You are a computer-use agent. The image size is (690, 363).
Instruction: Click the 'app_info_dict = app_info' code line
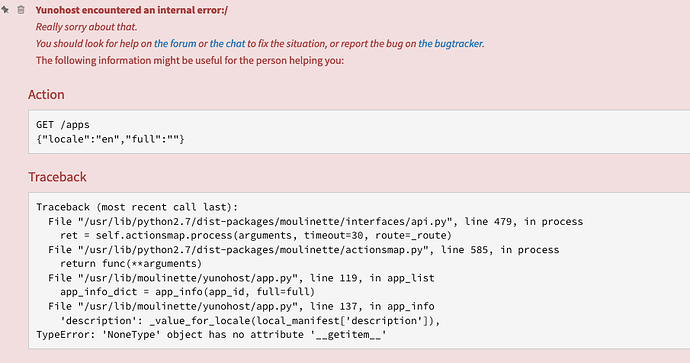click(x=187, y=292)
